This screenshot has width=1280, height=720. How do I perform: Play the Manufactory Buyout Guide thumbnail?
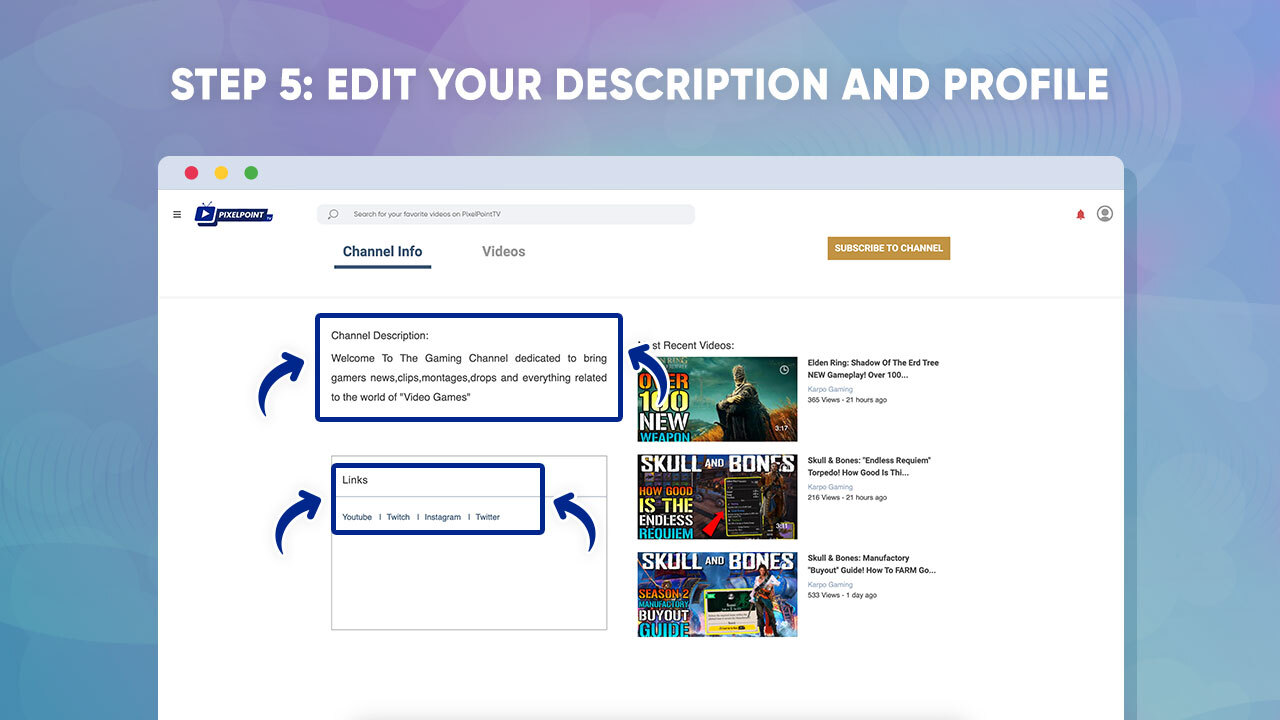click(717, 594)
